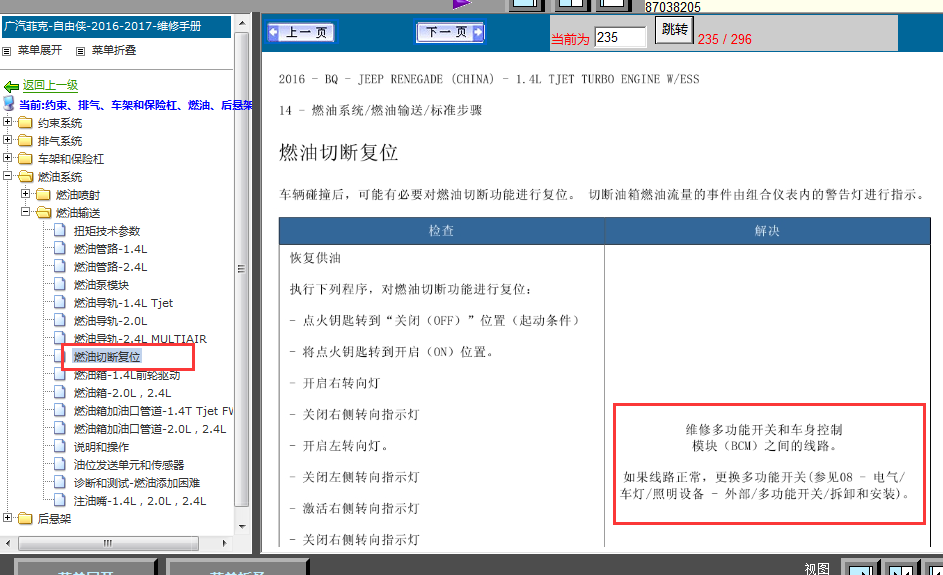Focus the page number input showing 235
The image size is (943, 575).
pyautogui.click(x=620, y=37)
